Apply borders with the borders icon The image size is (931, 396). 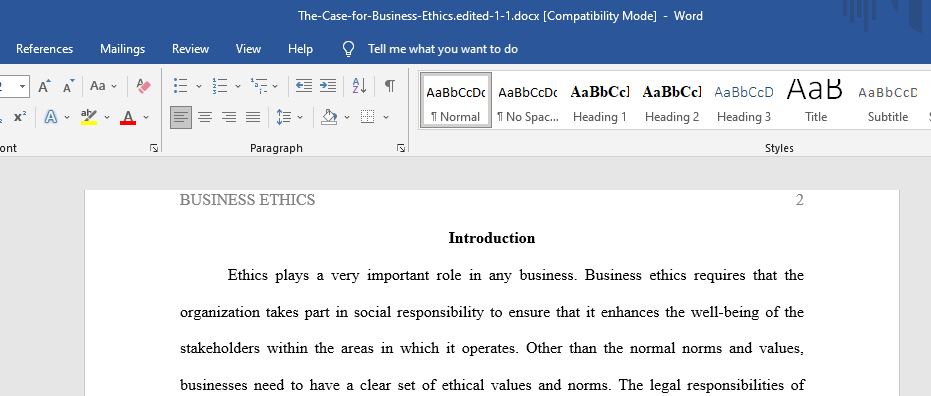click(368, 117)
